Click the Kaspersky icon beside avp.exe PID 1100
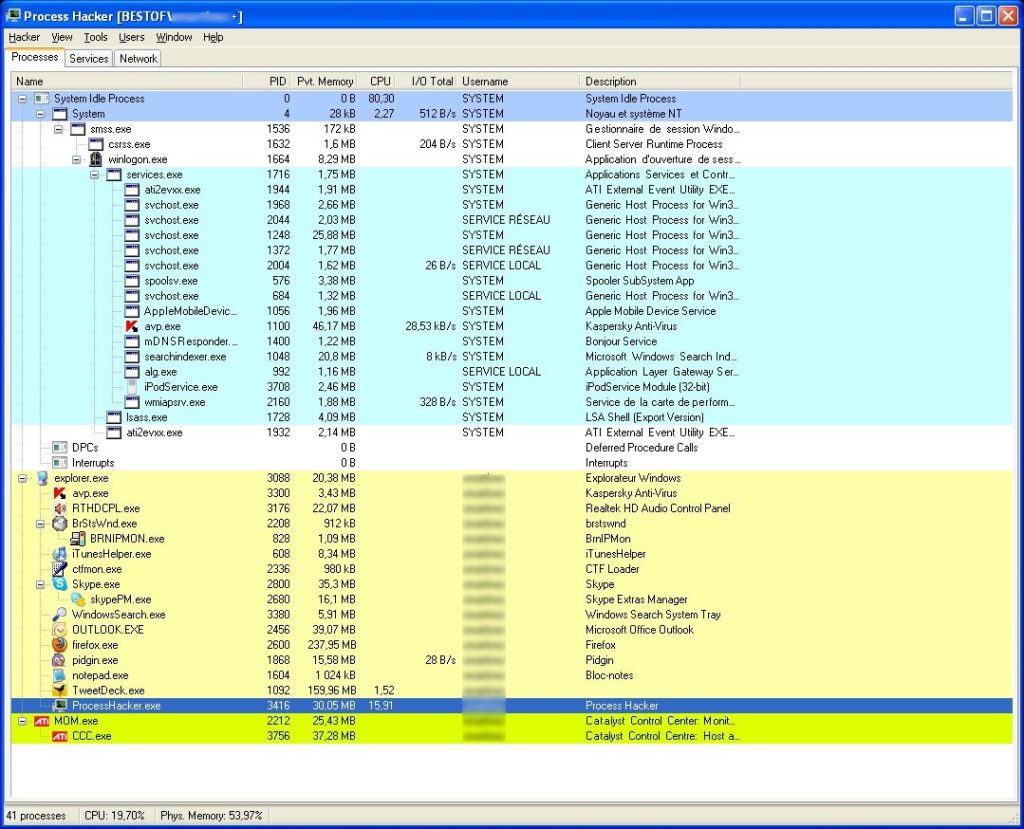Screen dimensions: 1024x829 [x=132, y=326]
